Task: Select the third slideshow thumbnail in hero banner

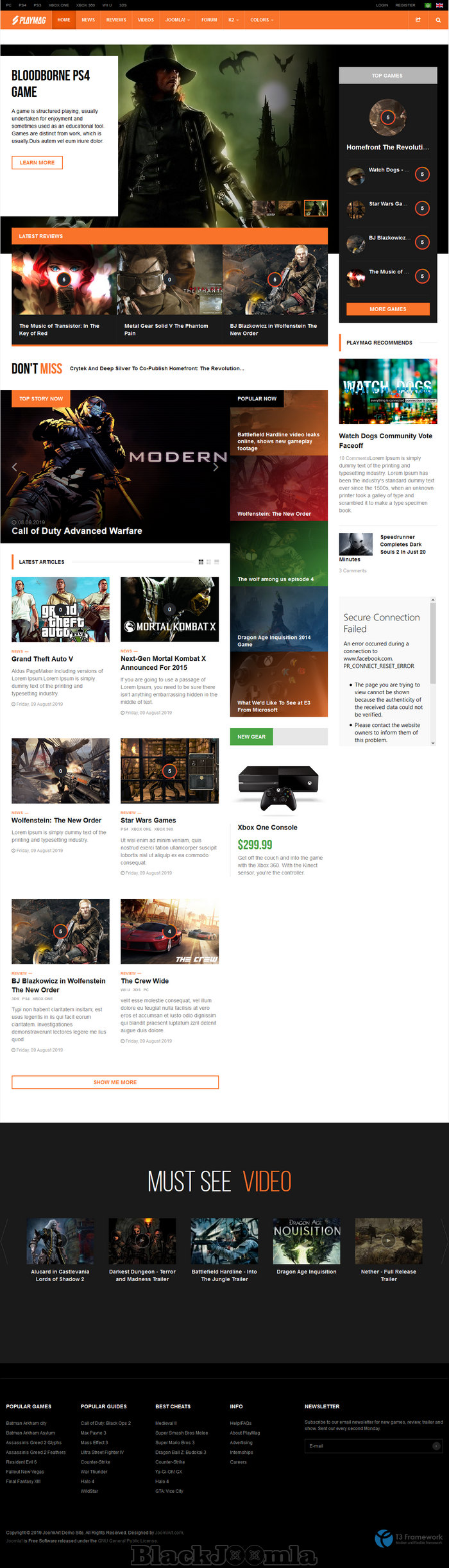Action: click(315, 208)
